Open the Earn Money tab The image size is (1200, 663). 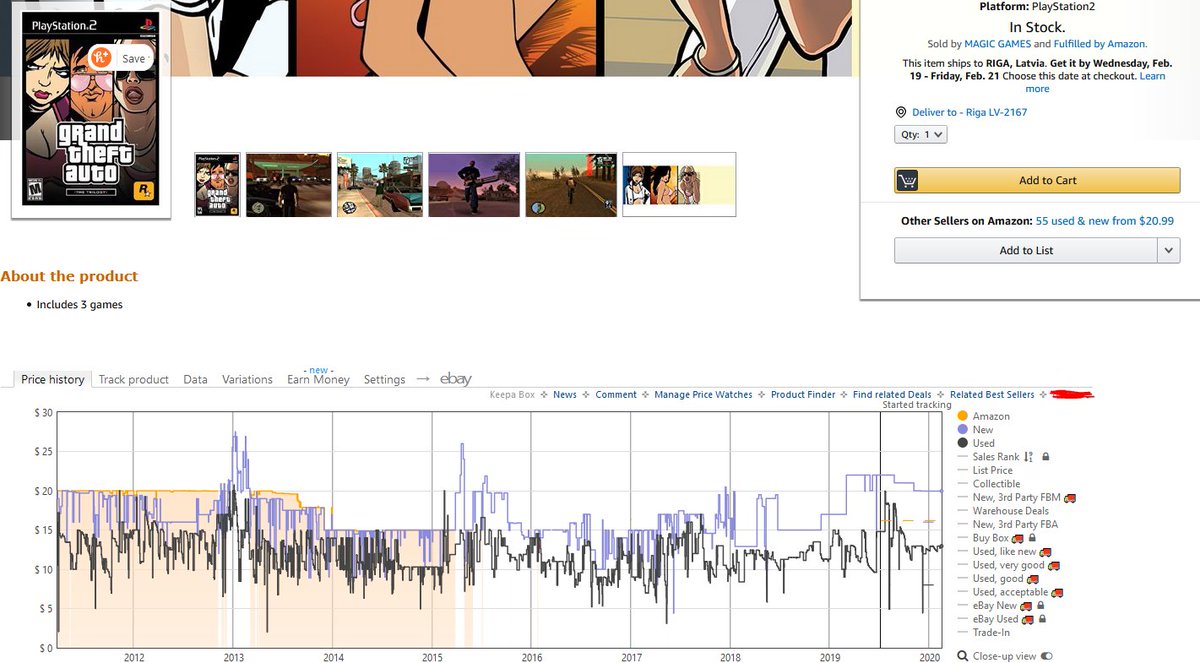coord(318,379)
